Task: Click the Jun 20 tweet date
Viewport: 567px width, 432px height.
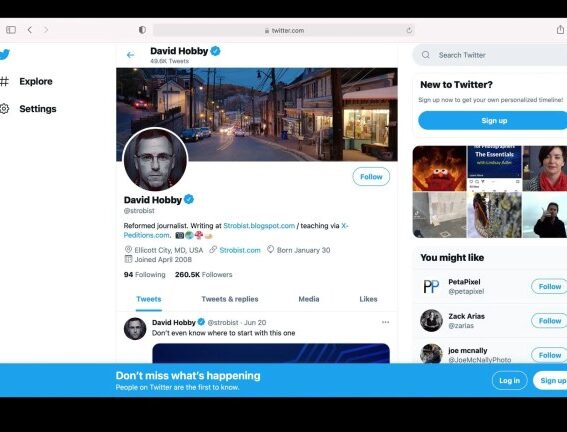Action: point(255,322)
